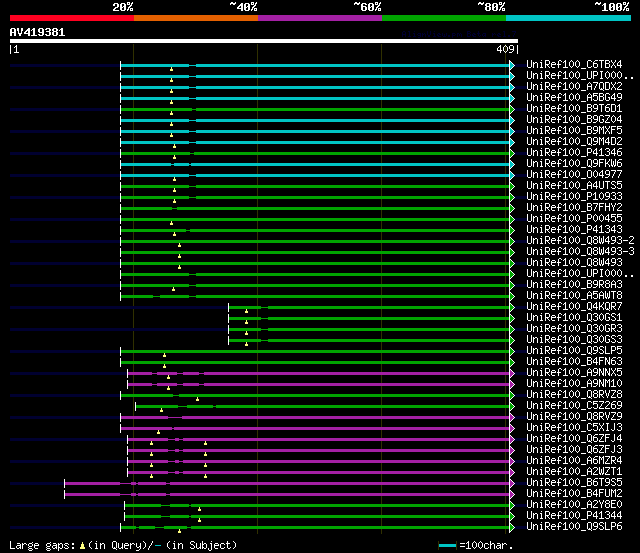Viewport: 640px width, 553px height.
Task: Select UniRef100_A5AWT8 label
Action: coord(574,295)
